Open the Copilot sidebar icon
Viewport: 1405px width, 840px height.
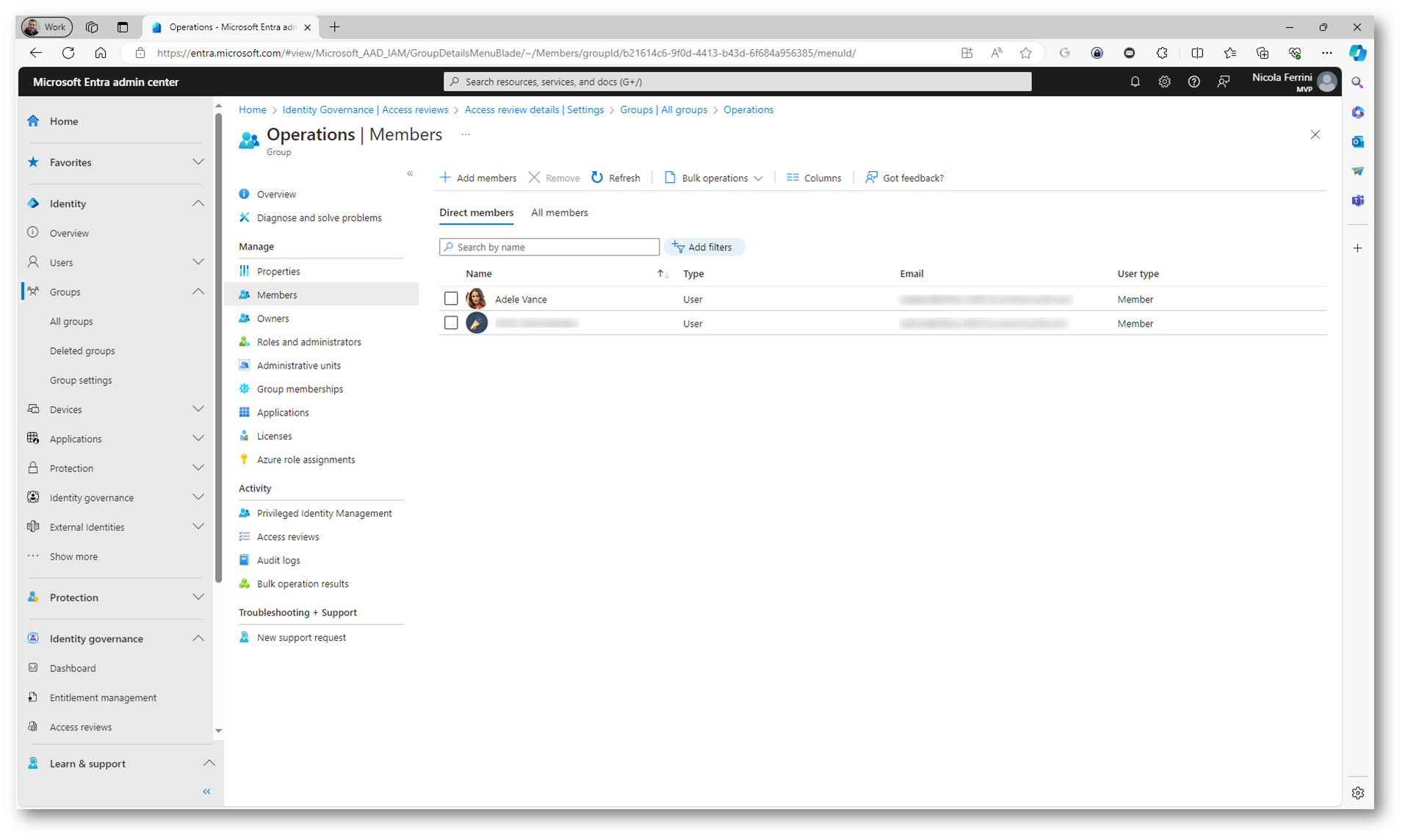click(x=1357, y=53)
